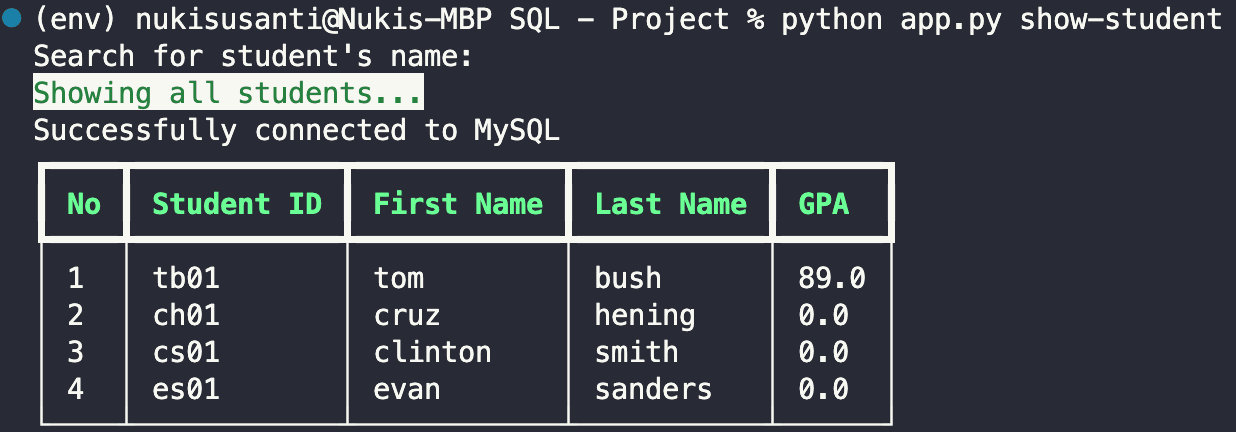Click first name 'evan' in table
The height and width of the screenshot is (432, 1236).
(407, 388)
